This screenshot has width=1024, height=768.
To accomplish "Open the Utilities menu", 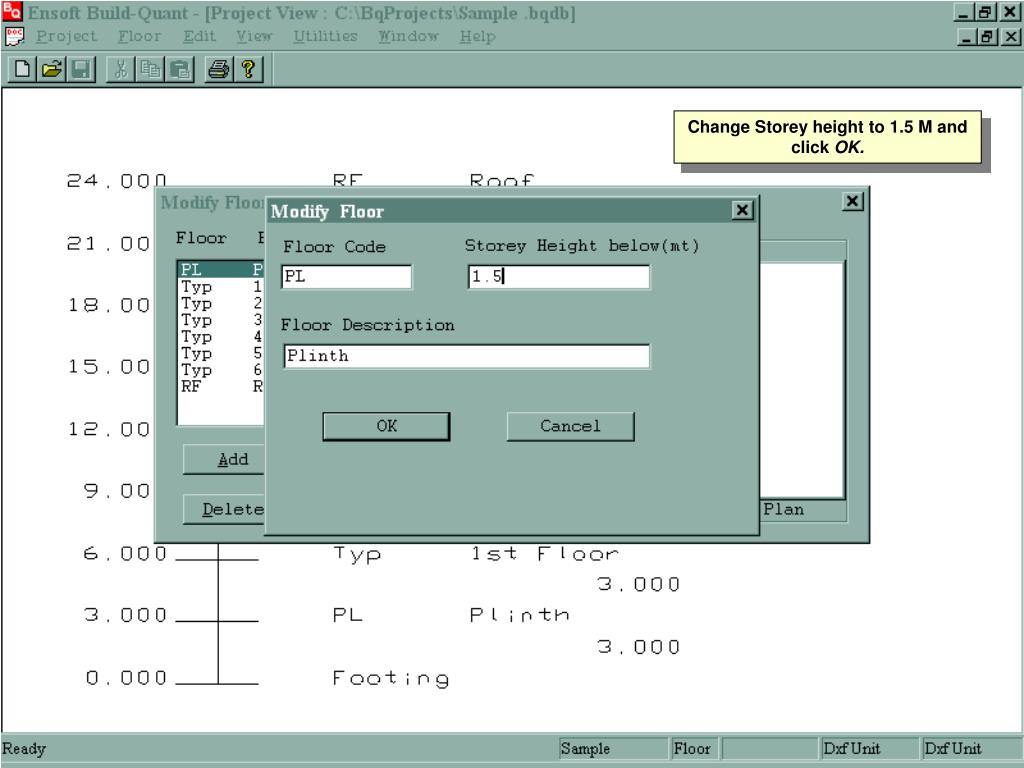I will coord(325,37).
